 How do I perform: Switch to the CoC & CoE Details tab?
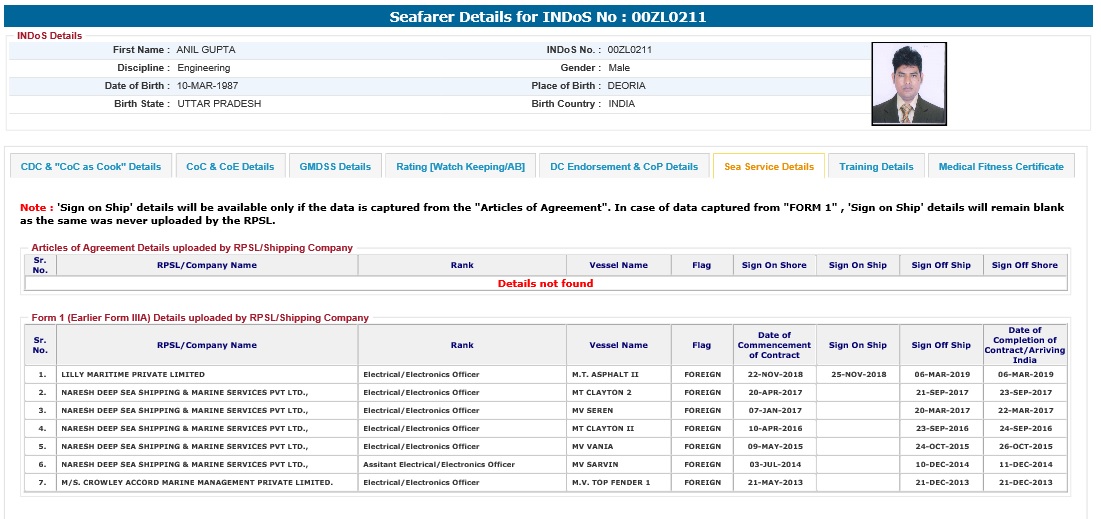(x=230, y=167)
